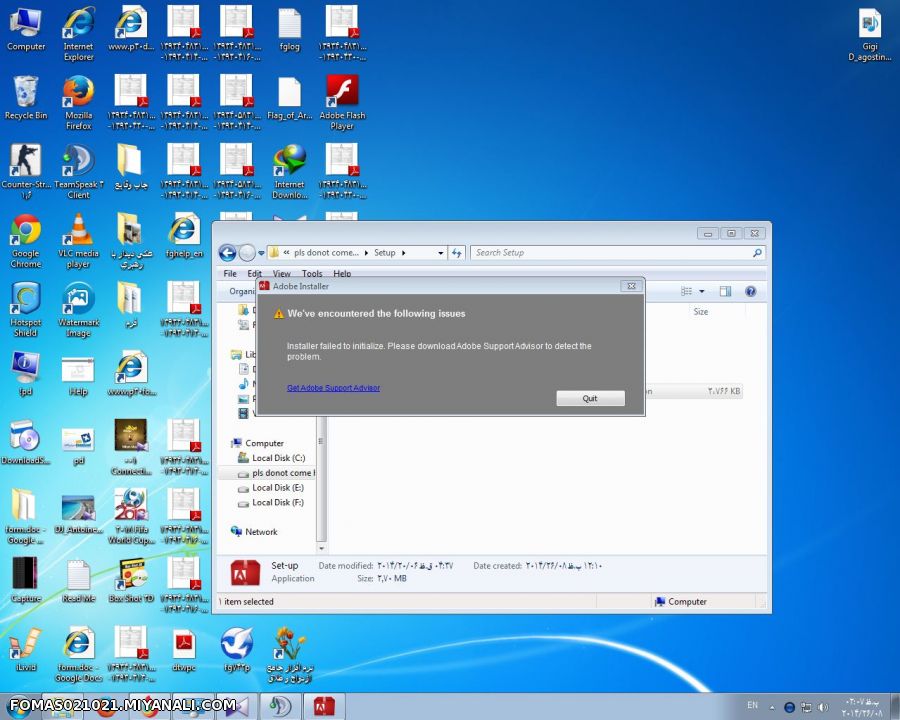
Task: Open Box Shot 3D shortcut
Action: tap(131, 580)
